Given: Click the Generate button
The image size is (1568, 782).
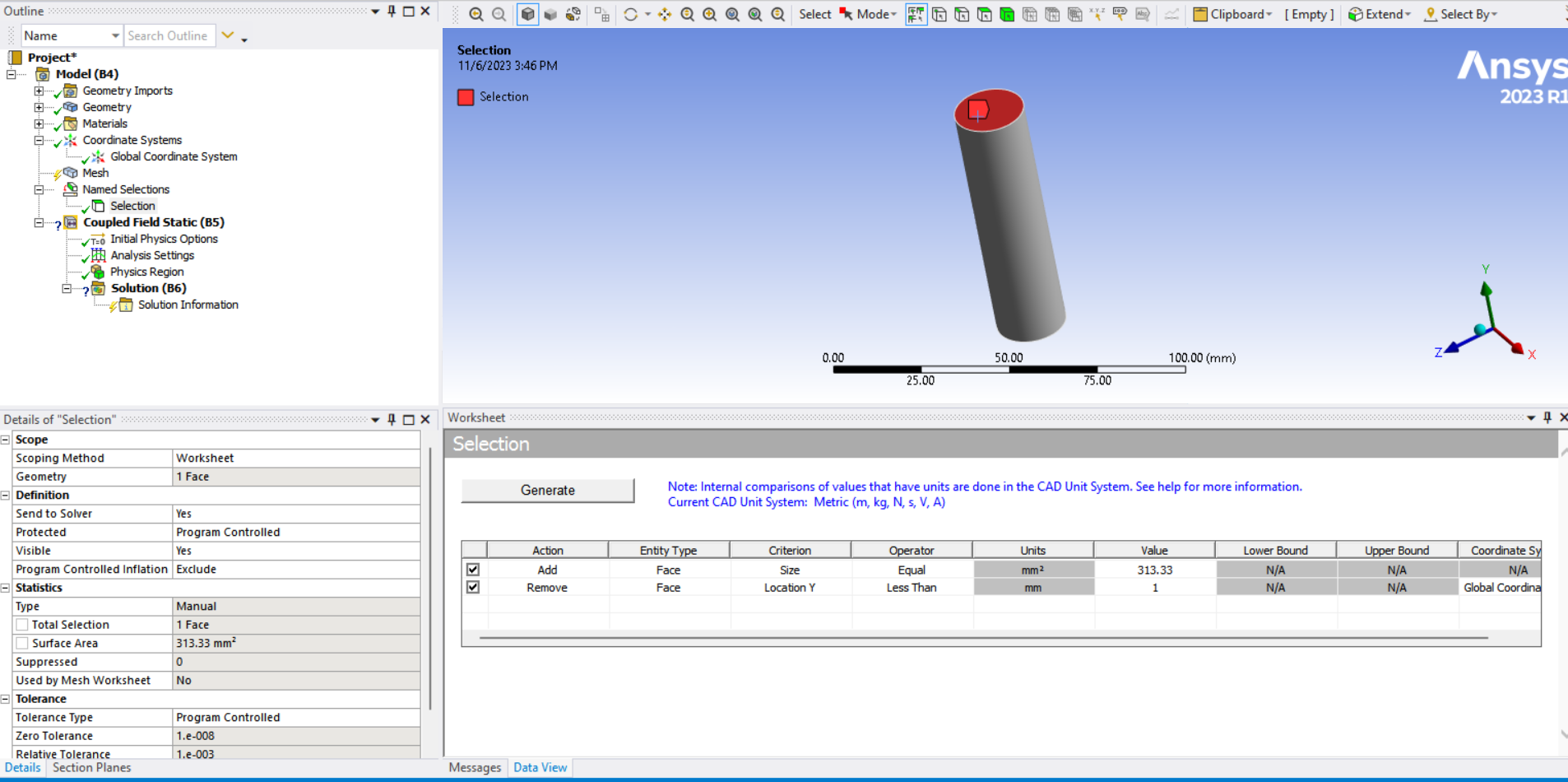Looking at the screenshot, I should click(x=547, y=490).
